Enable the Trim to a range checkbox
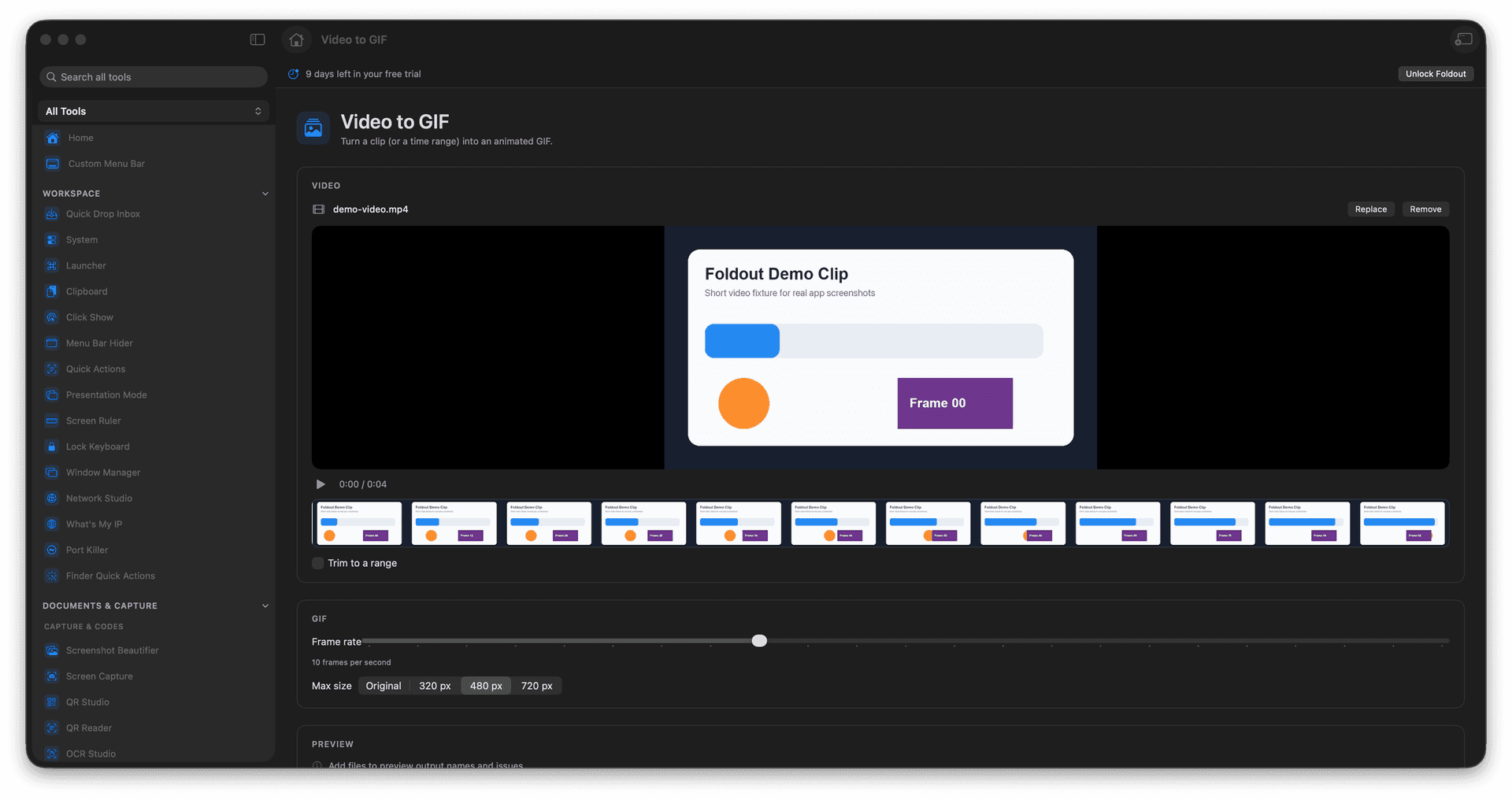Screen dimensions: 1512x800 pyautogui.click(x=318, y=563)
